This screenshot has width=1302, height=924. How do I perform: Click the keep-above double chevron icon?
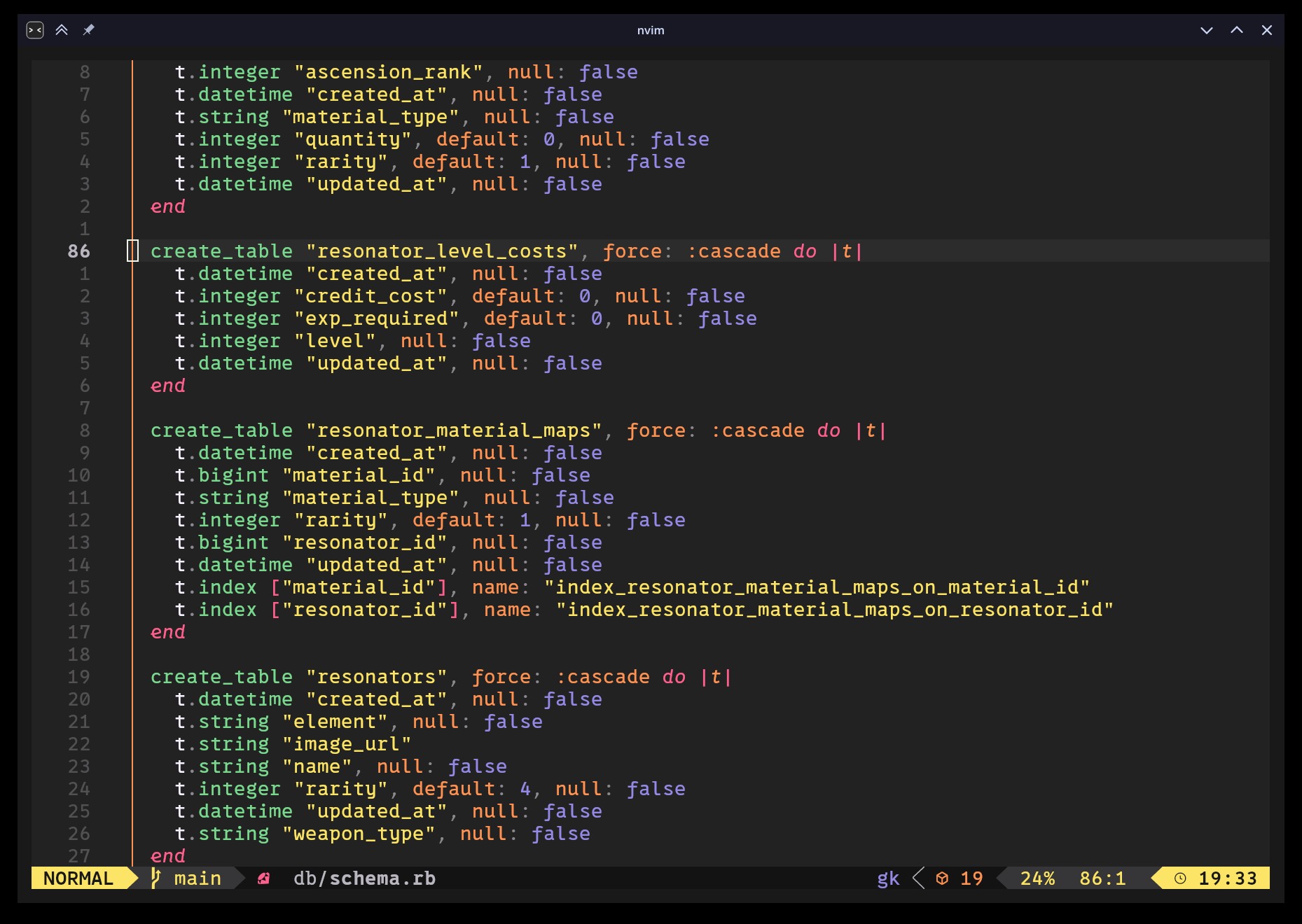[x=62, y=30]
